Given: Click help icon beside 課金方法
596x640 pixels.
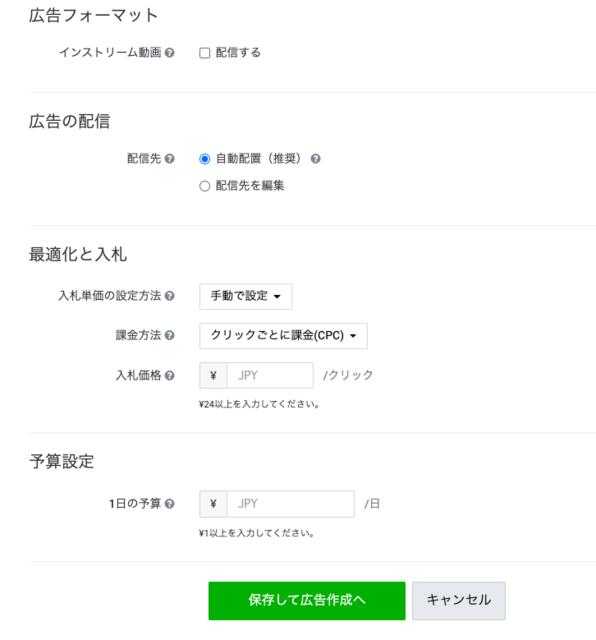Looking at the screenshot, I should tap(169, 336).
